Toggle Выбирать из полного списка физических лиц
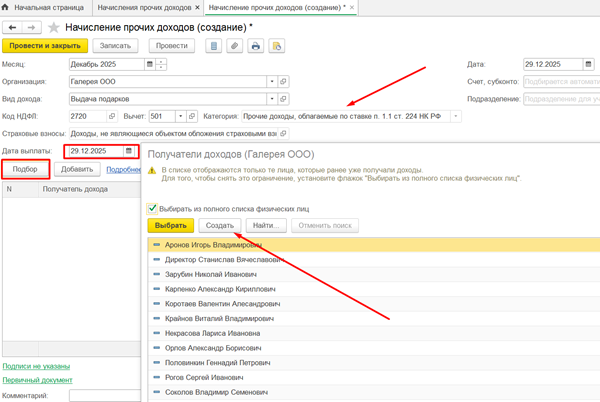The height and width of the screenshot is (402, 600). [x=152, y=209]
